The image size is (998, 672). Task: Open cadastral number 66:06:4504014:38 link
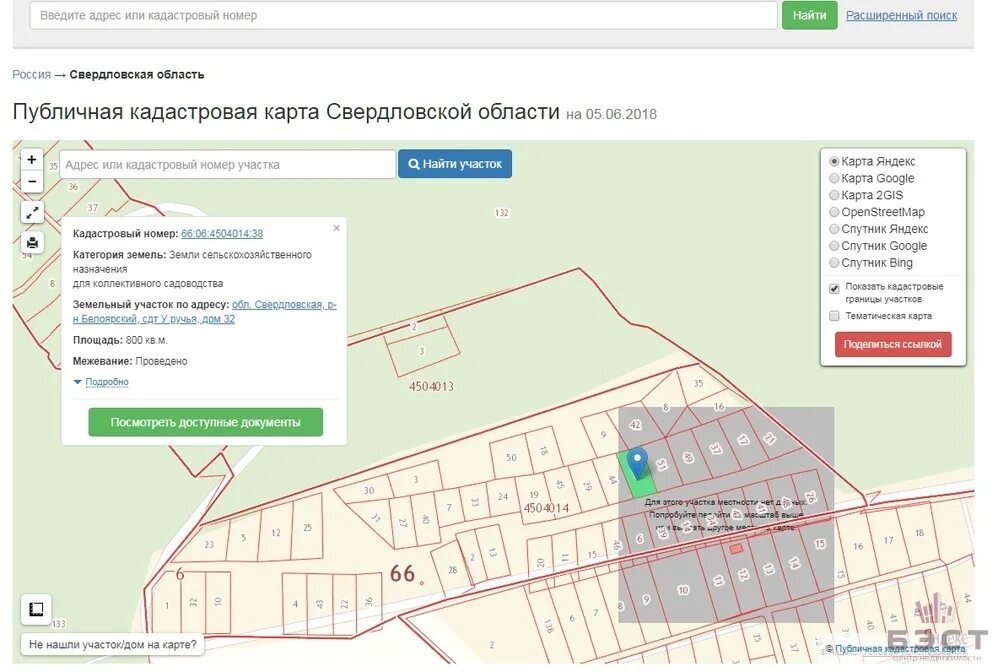(x=222, y=234)
